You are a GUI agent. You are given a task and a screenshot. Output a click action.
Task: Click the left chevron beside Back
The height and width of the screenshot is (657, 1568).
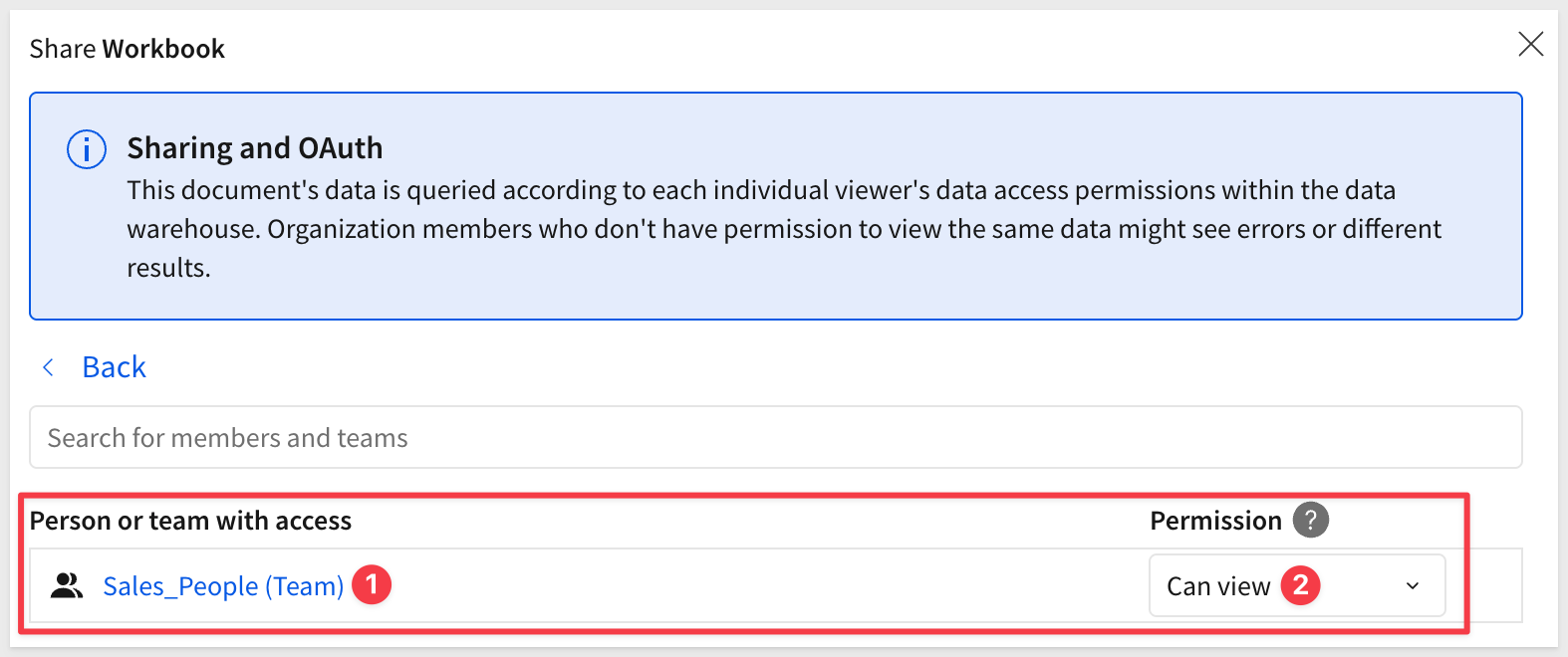[48, 367]
